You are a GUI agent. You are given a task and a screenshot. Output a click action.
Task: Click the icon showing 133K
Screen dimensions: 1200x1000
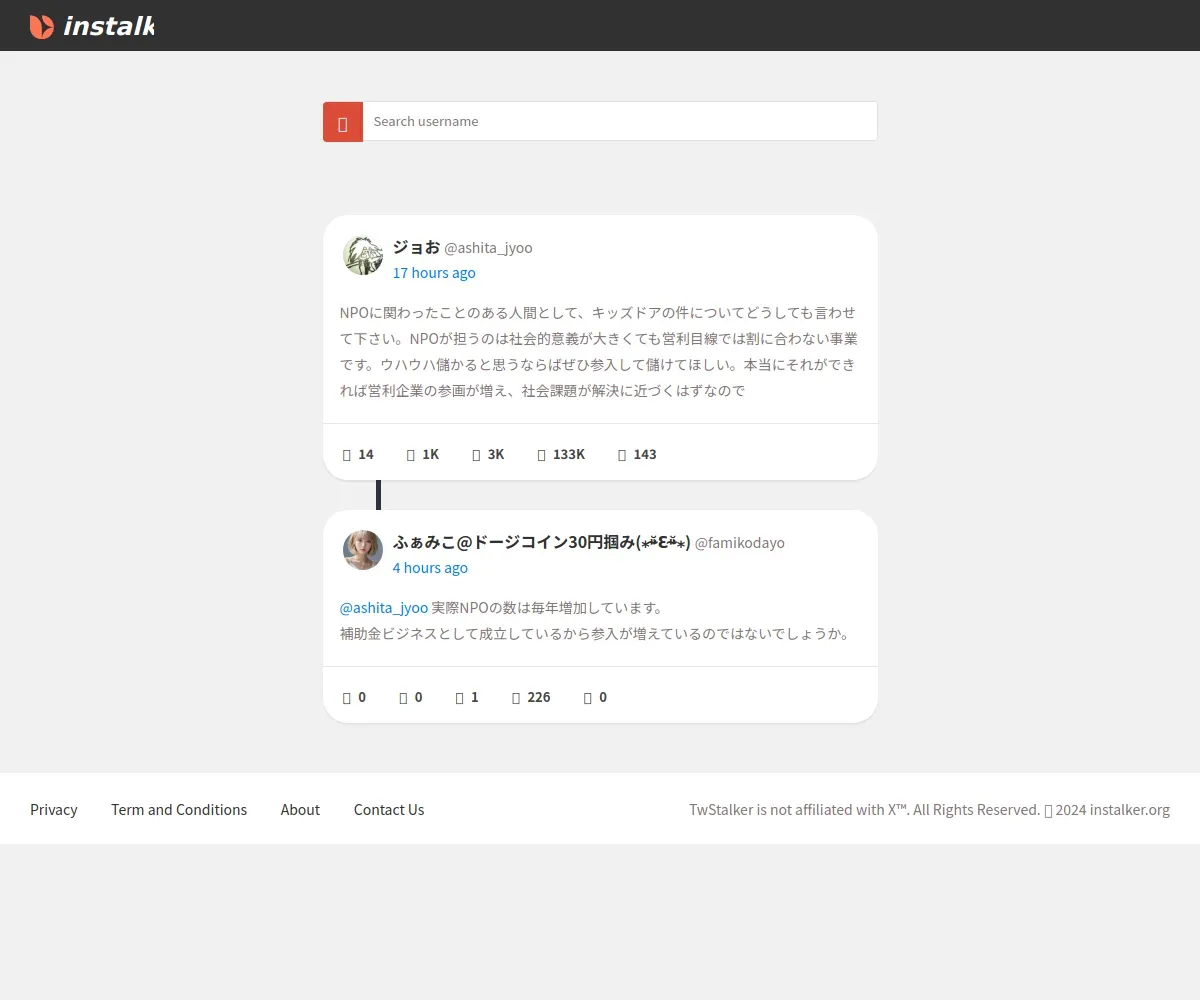click(x=542, y=454)
